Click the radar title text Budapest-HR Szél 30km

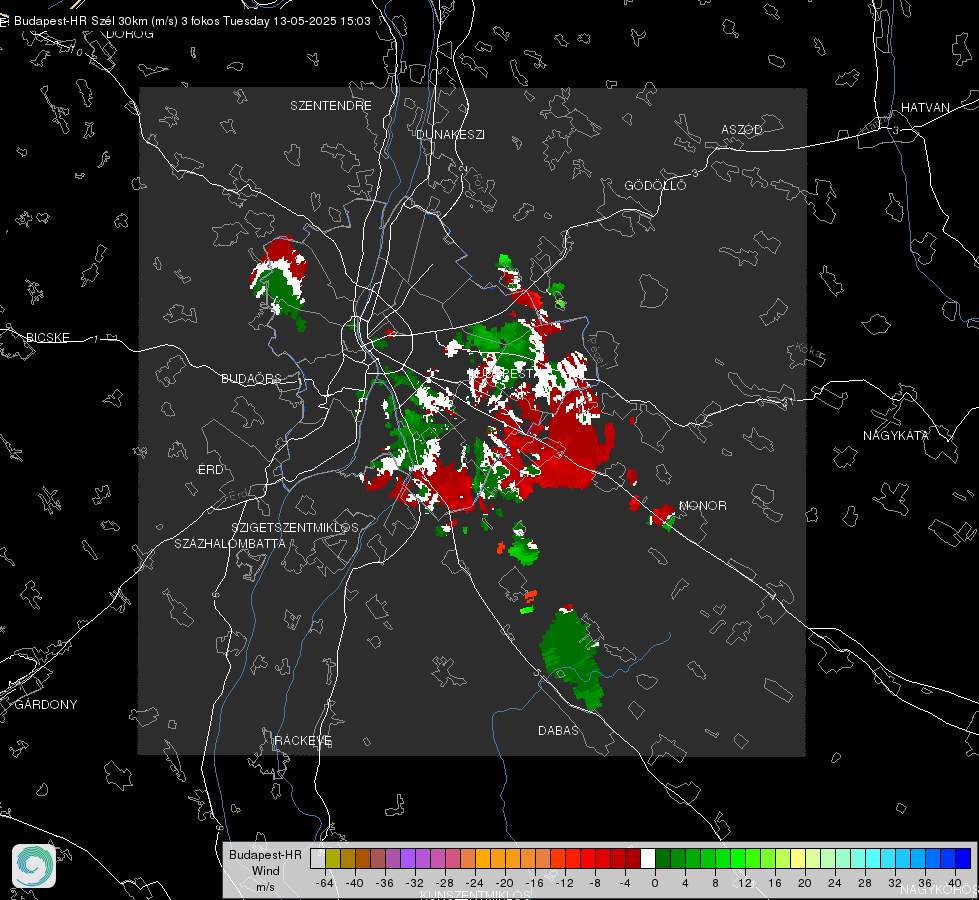pyautogui.click(x=81, y=21)
